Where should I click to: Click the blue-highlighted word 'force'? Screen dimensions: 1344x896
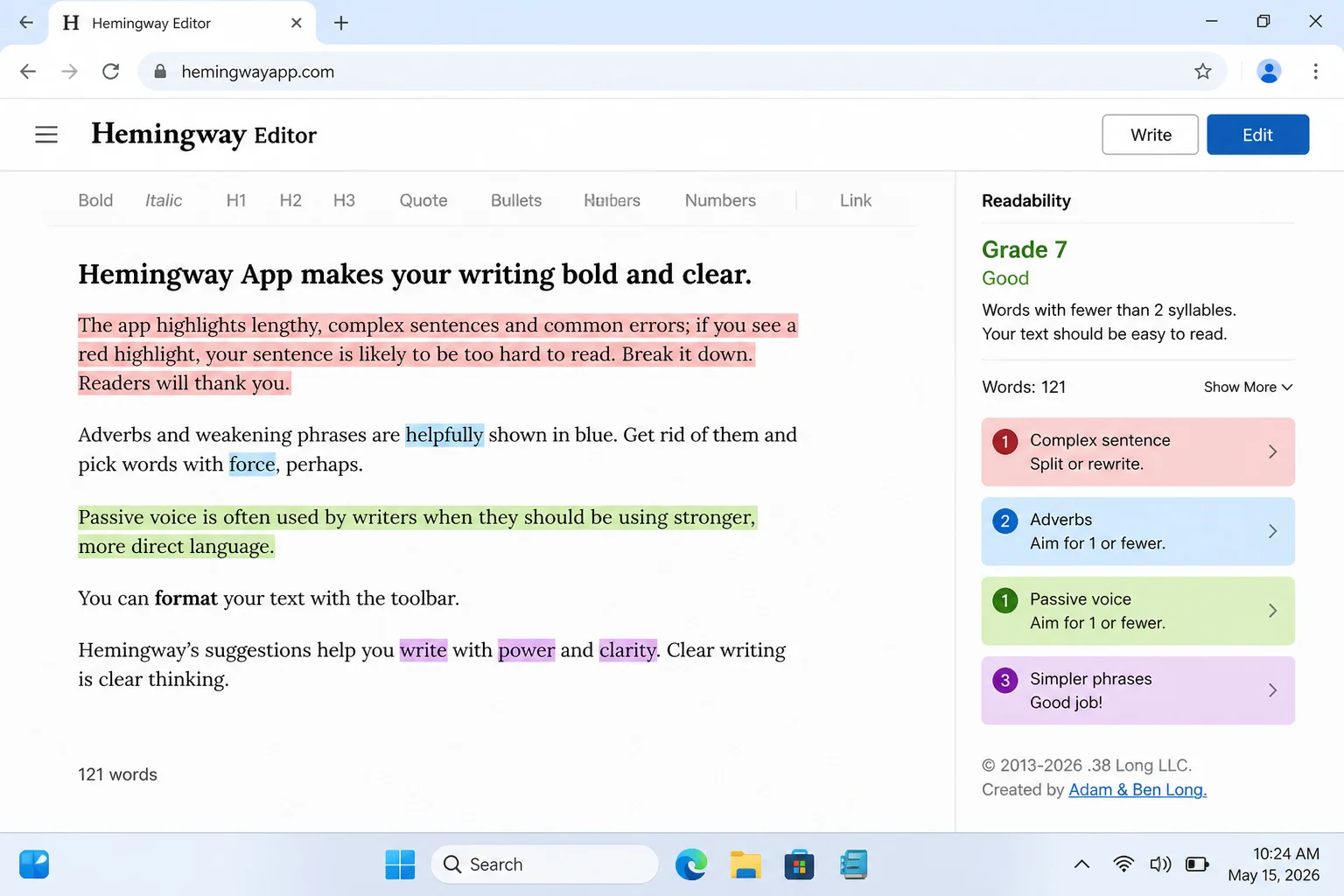pos(252,464)
